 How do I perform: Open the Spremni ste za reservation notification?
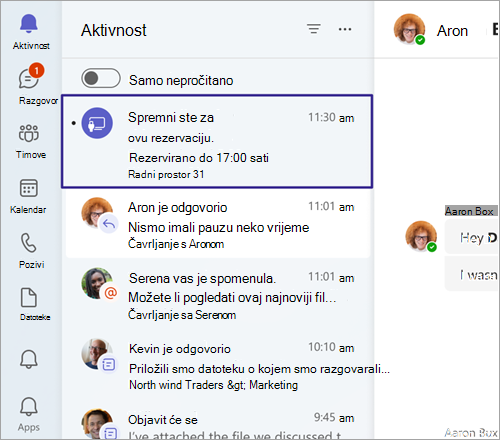[x=217, y=142]
